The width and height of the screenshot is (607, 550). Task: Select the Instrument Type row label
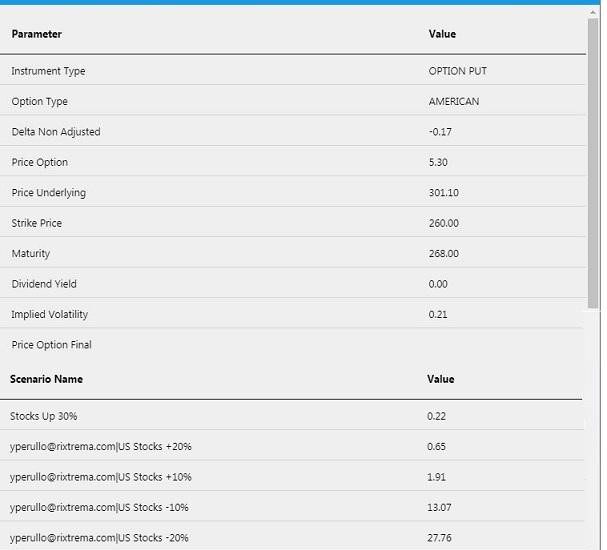(x=48, y=71)
